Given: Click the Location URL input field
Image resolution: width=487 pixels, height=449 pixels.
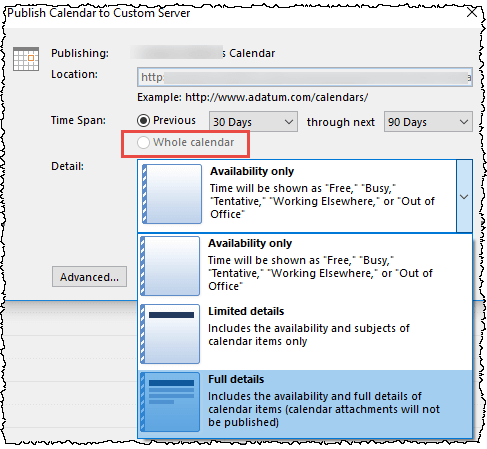Looking at the screenshot, I should click(305, 77).
